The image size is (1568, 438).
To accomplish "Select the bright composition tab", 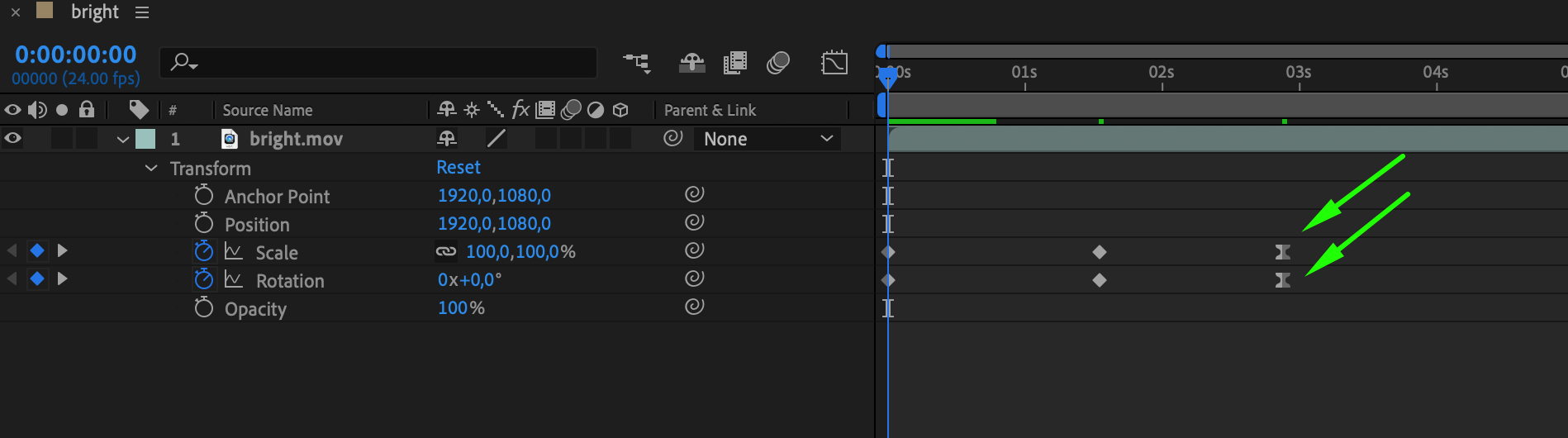I will point(94,12).
